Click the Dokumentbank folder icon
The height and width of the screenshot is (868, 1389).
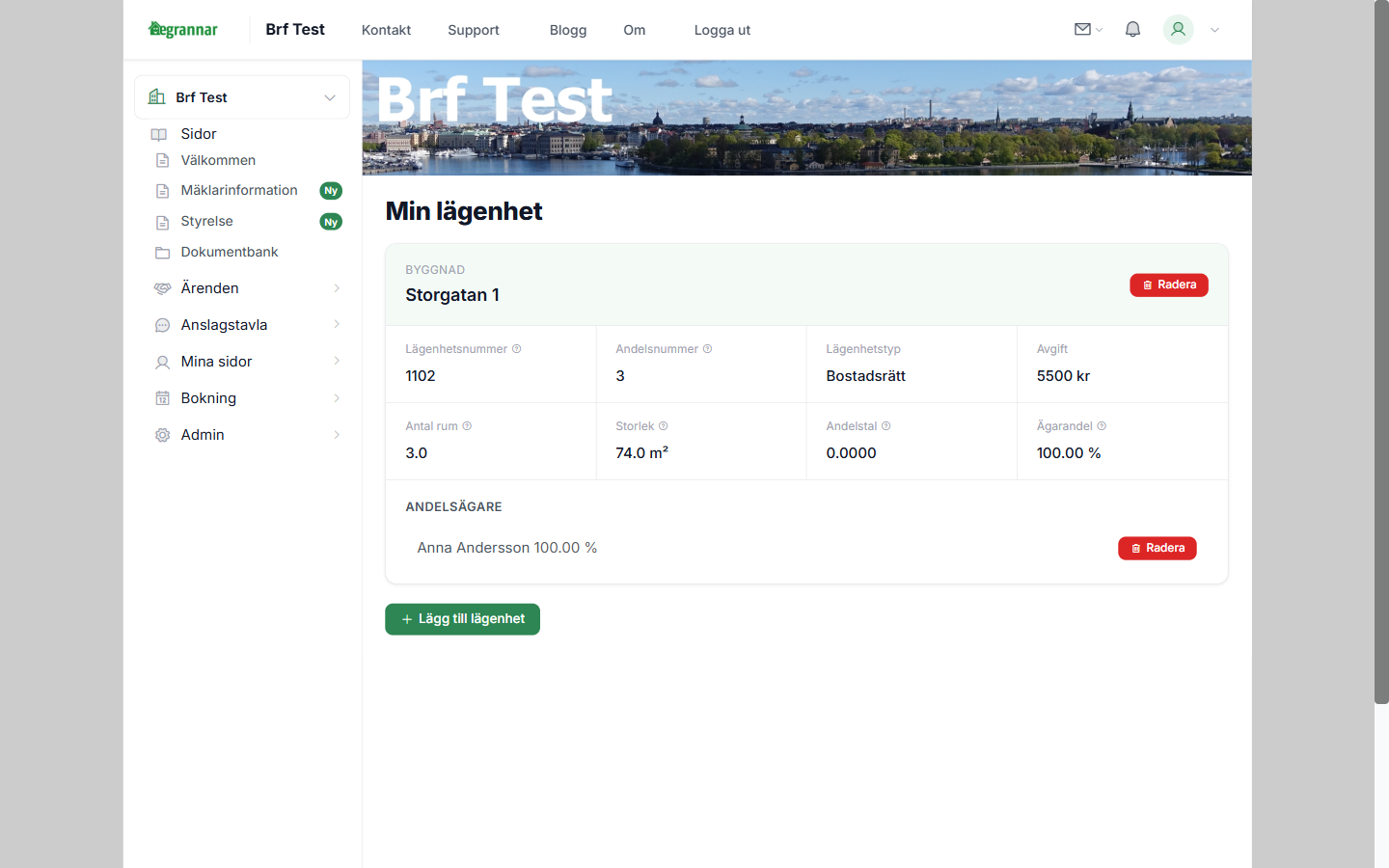[x=162, y=253]
